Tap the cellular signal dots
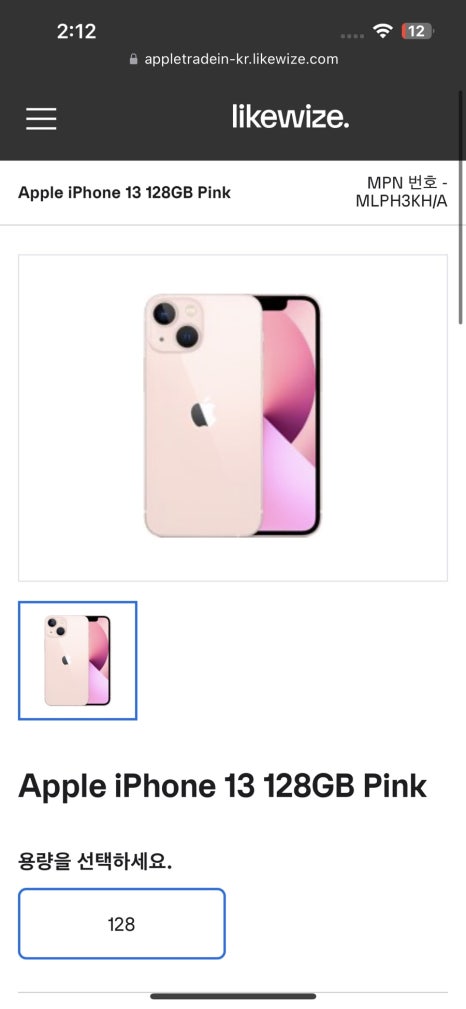The width and height of the screenshot is (466, 1009). coord(352,36)
